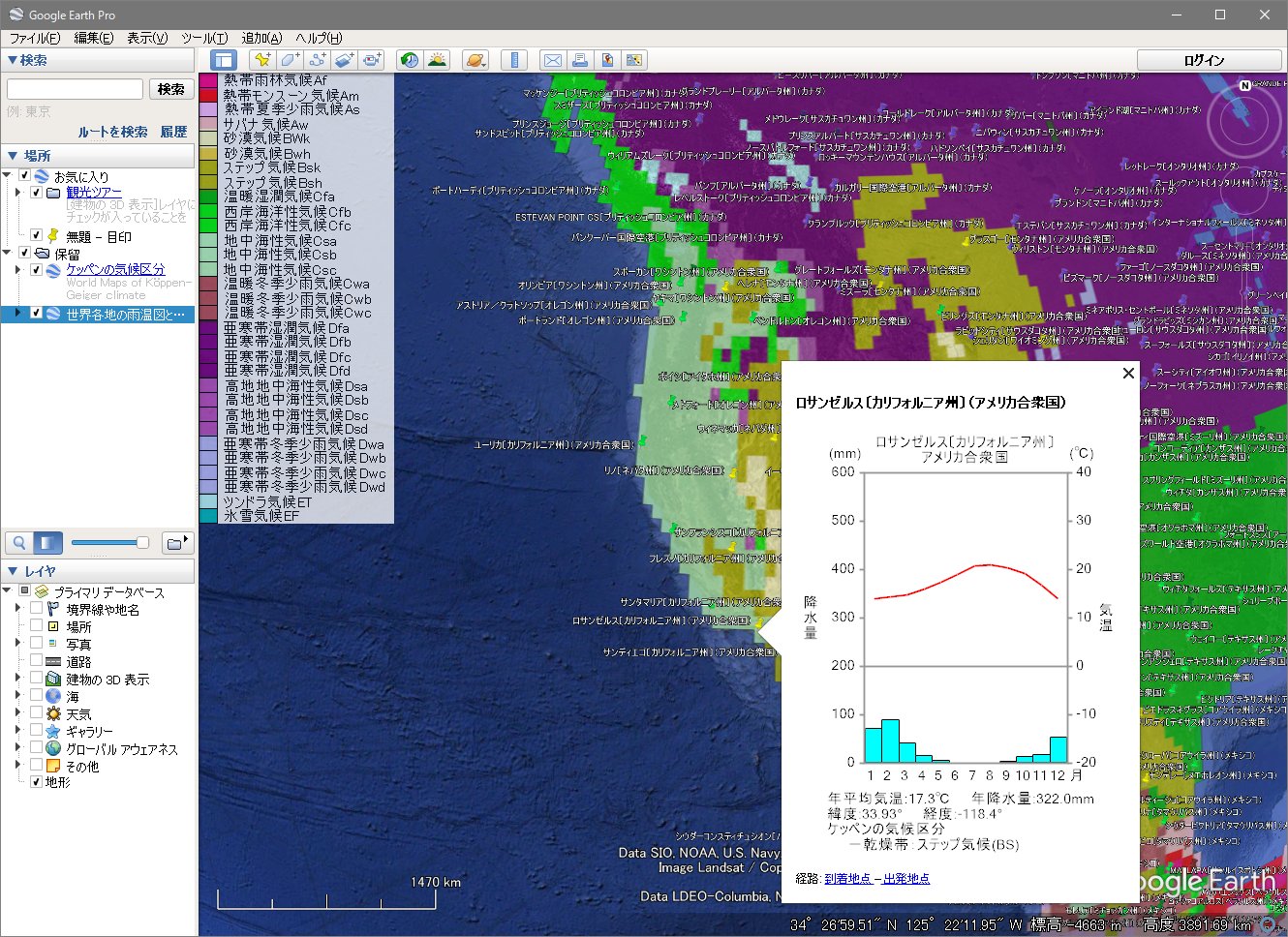Open the ツール(T) menu
The image size is (1288, 937).
(204, 38)
